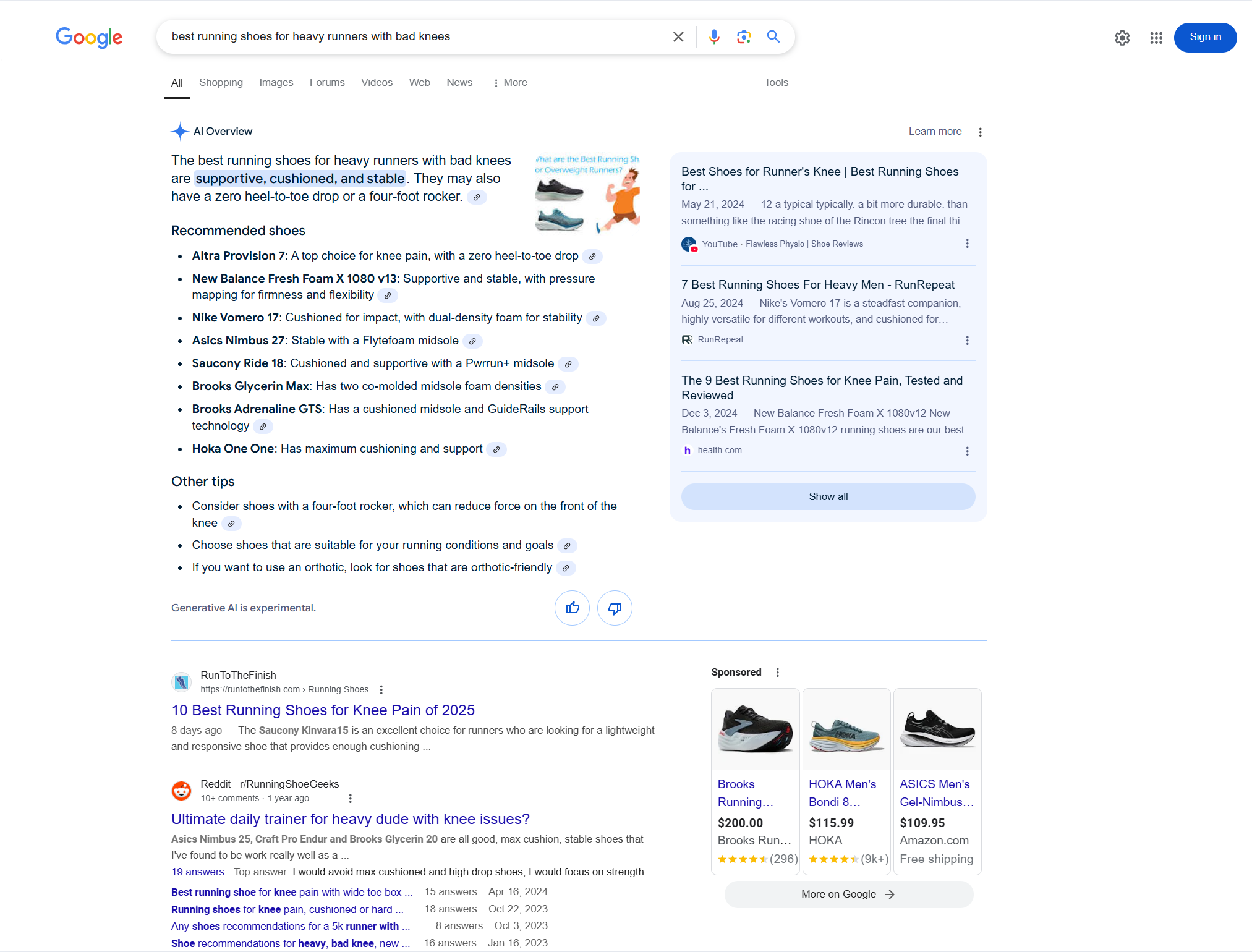Image resolution: width=1252 pixels, height=952 pixels.
Task: Open the 19 answers Reddit link
Action: 197,872
